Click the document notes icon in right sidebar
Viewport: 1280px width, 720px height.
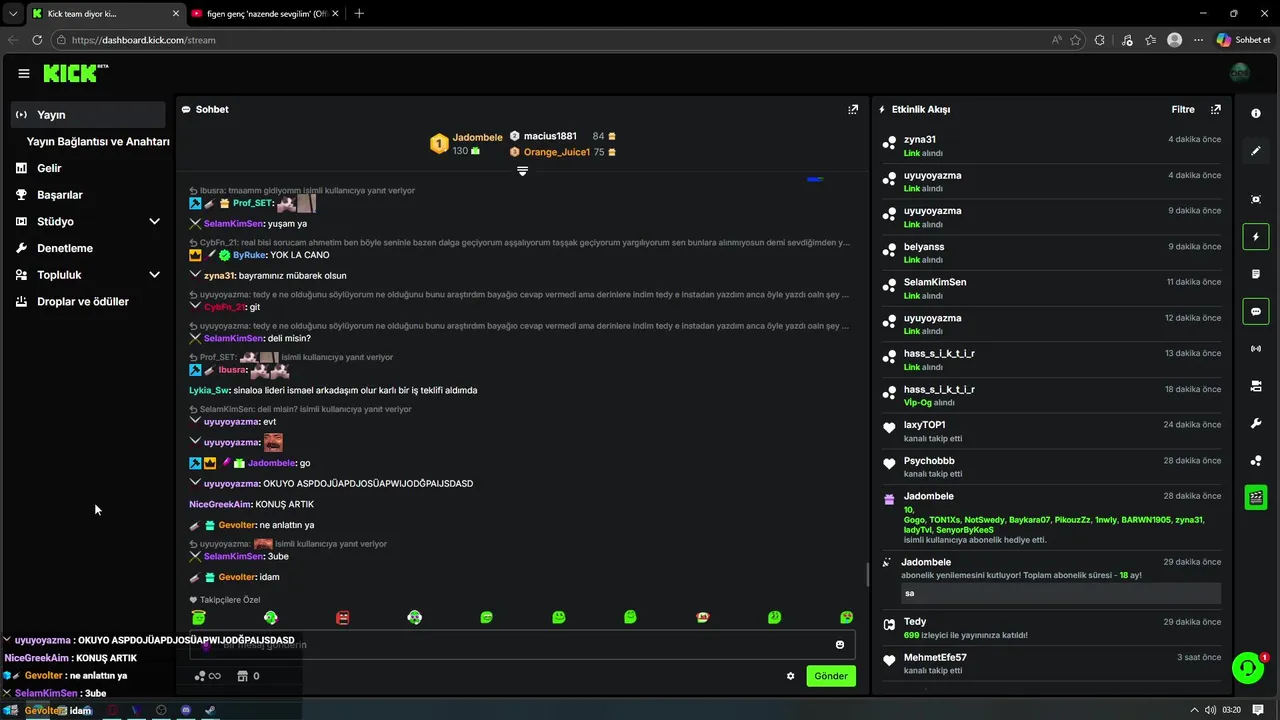(1256, 274)
